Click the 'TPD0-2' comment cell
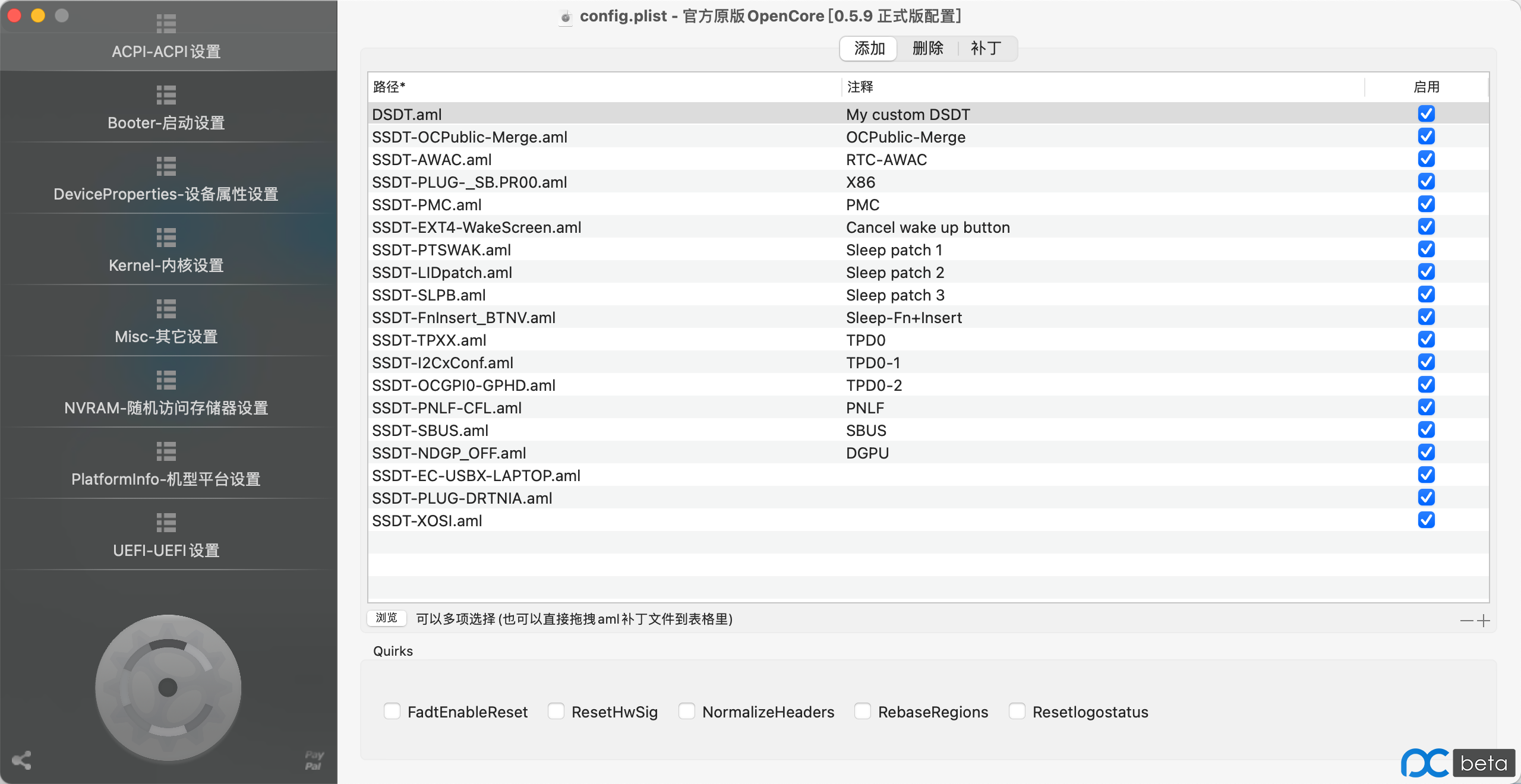The image size is (1521, 784). click(x=874, y=385)
